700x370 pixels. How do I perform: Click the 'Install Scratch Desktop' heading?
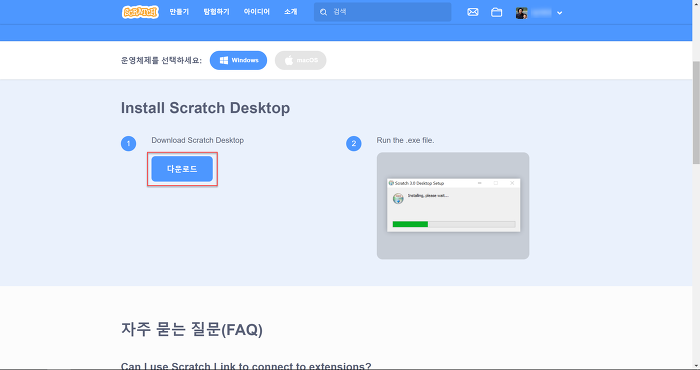(205, 108)
